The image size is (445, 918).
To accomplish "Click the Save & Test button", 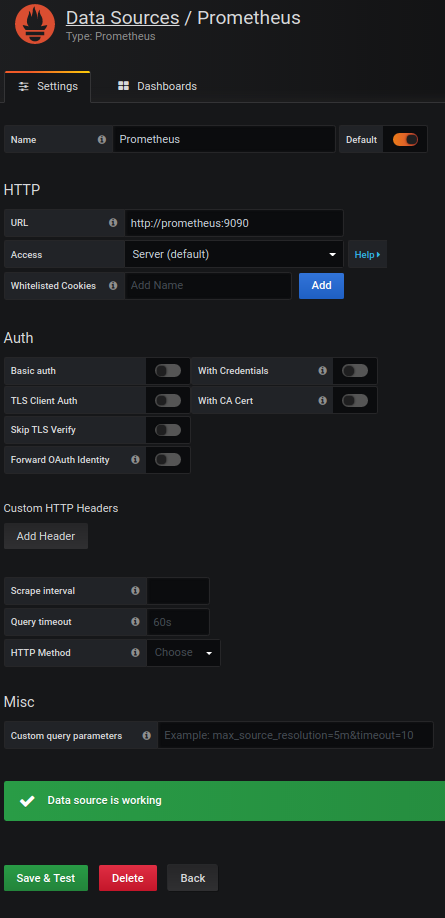I will (x=46, y=878).
